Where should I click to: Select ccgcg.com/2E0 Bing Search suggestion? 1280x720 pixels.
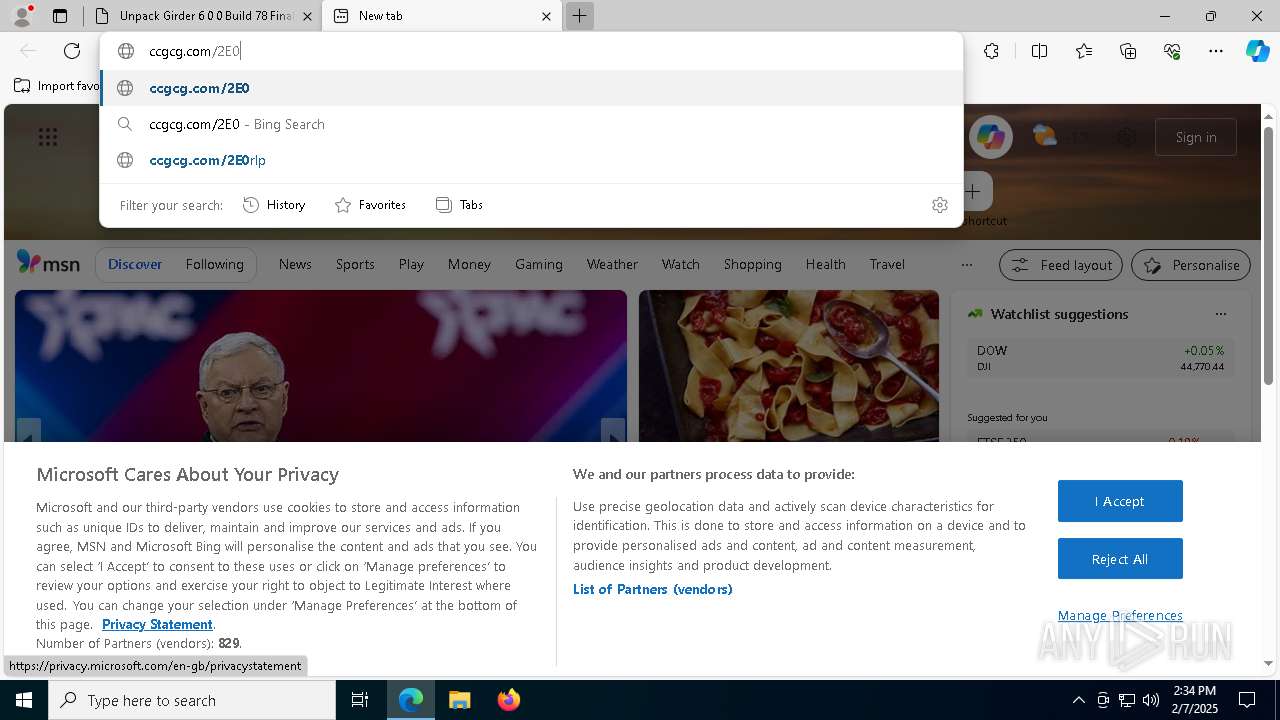[x=531, y=124]
